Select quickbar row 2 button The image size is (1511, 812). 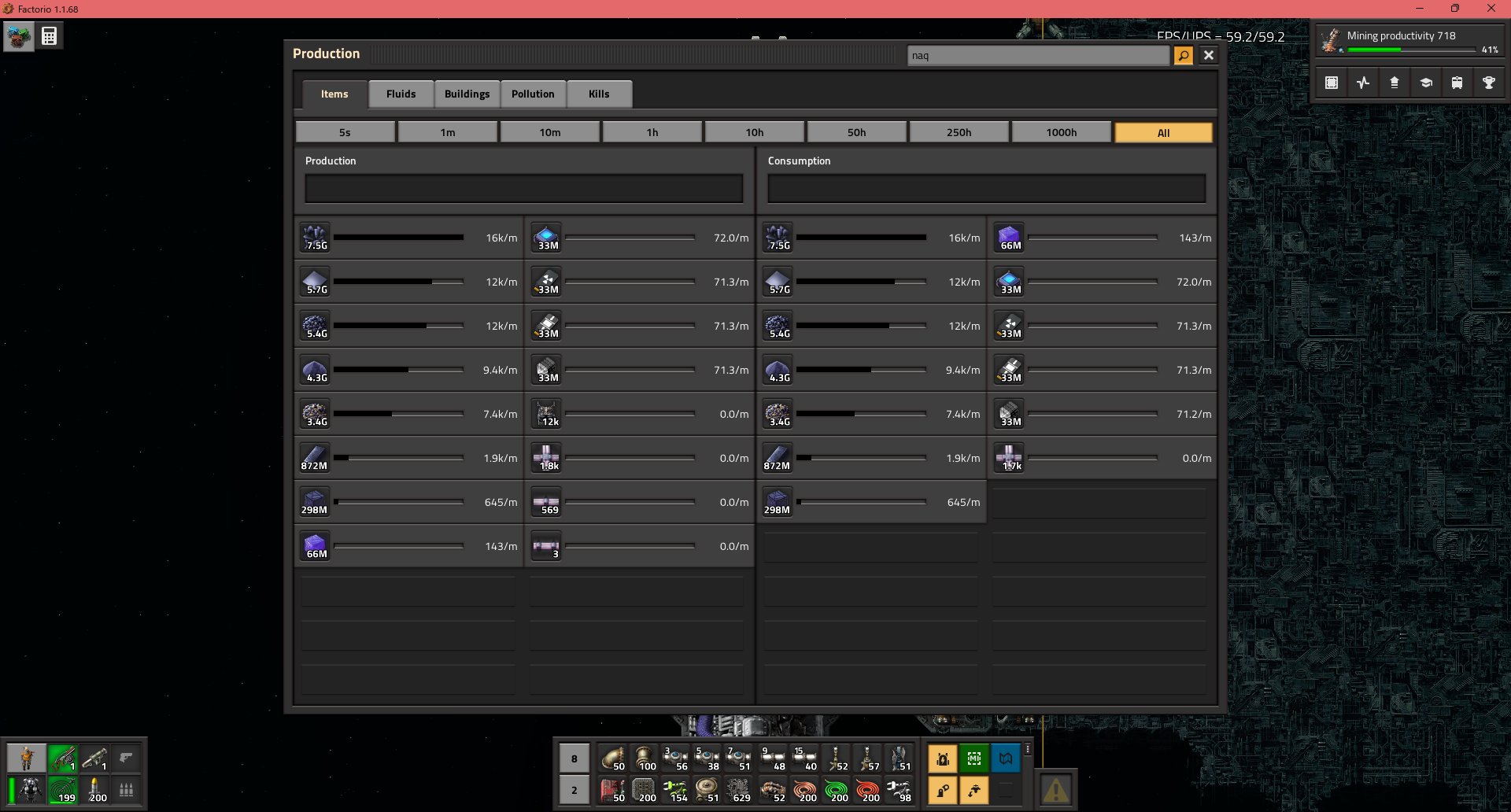point(574,790)
